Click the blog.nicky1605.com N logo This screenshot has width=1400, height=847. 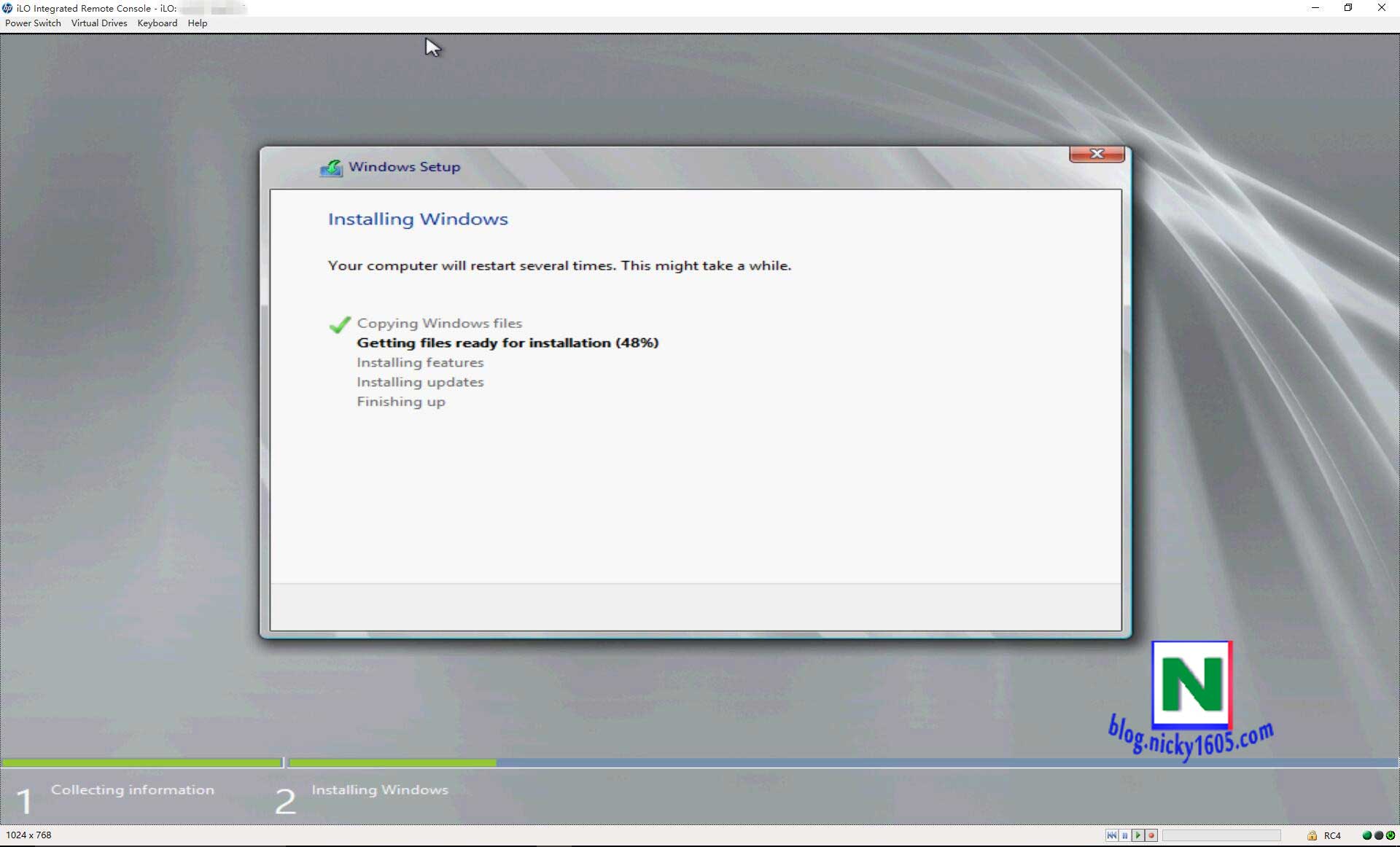[x=1191, y=684]
